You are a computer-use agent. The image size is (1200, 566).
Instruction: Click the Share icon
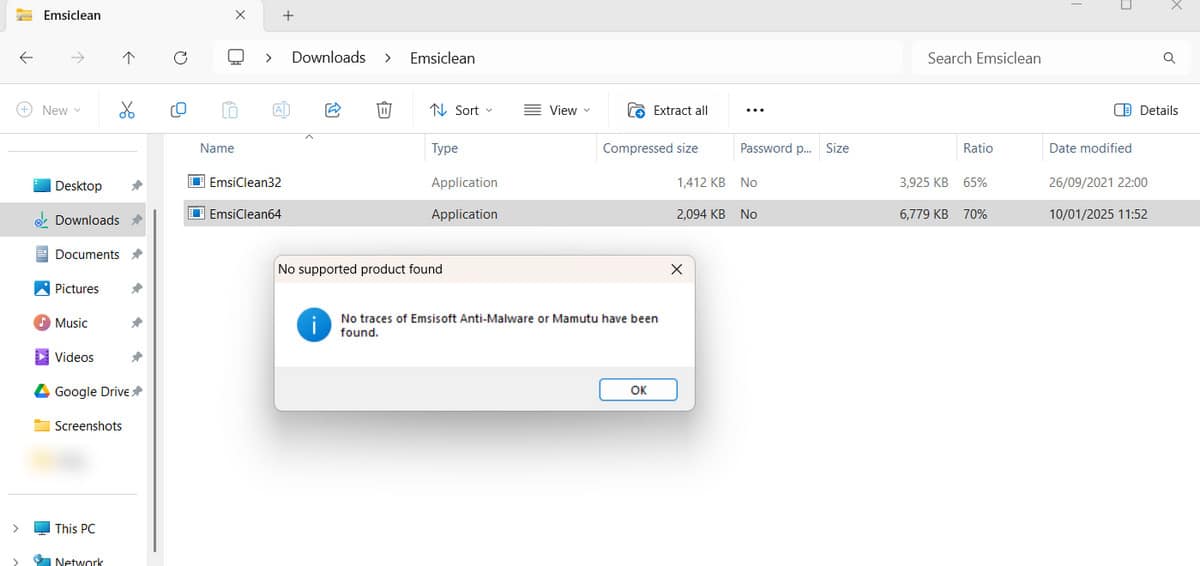coord(333,110)
